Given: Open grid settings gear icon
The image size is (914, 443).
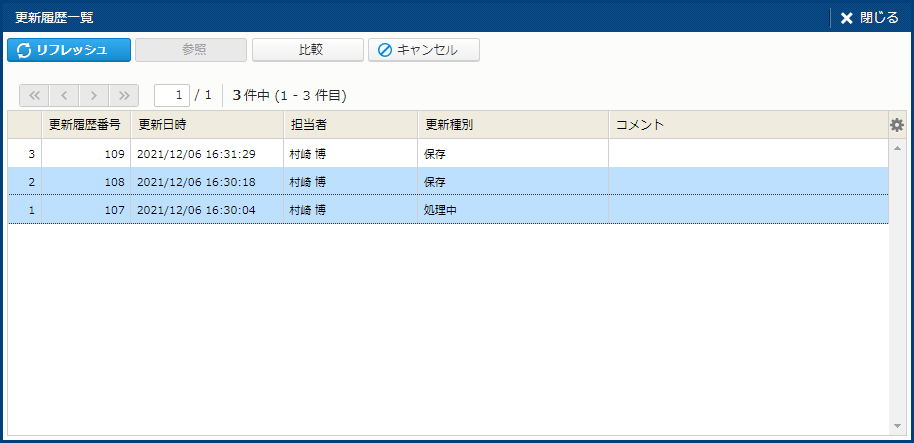Looking at the screenshot, I should click(x=897, y=125).
